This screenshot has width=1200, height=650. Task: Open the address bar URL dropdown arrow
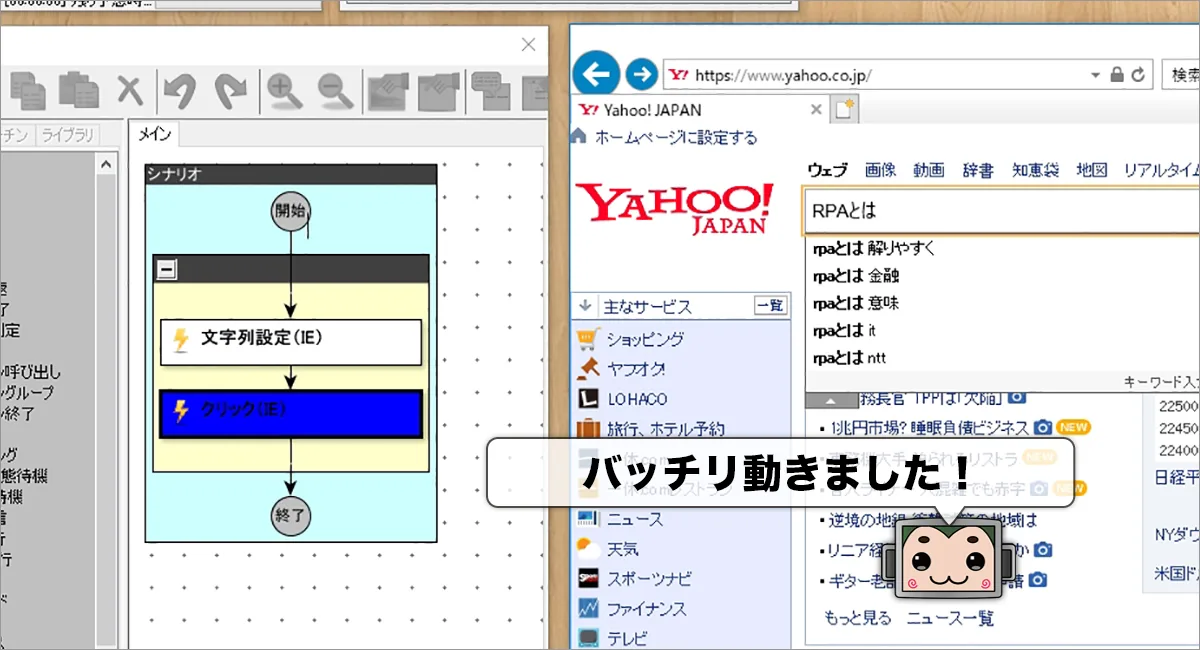[x=1095, y=75]
